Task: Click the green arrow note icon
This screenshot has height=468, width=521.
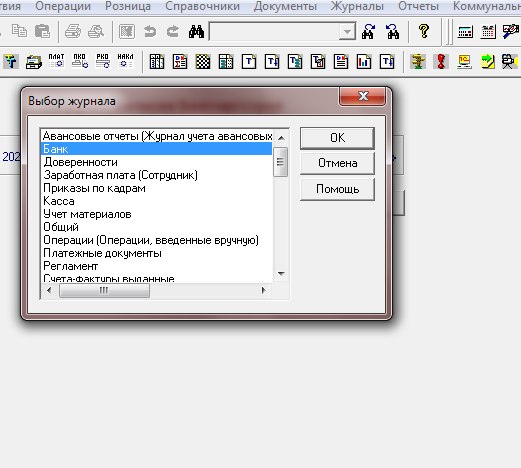Action: [x=487, y=62]
